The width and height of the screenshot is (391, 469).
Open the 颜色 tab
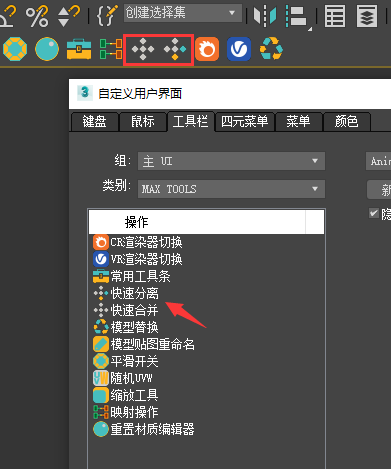(347, 121)
